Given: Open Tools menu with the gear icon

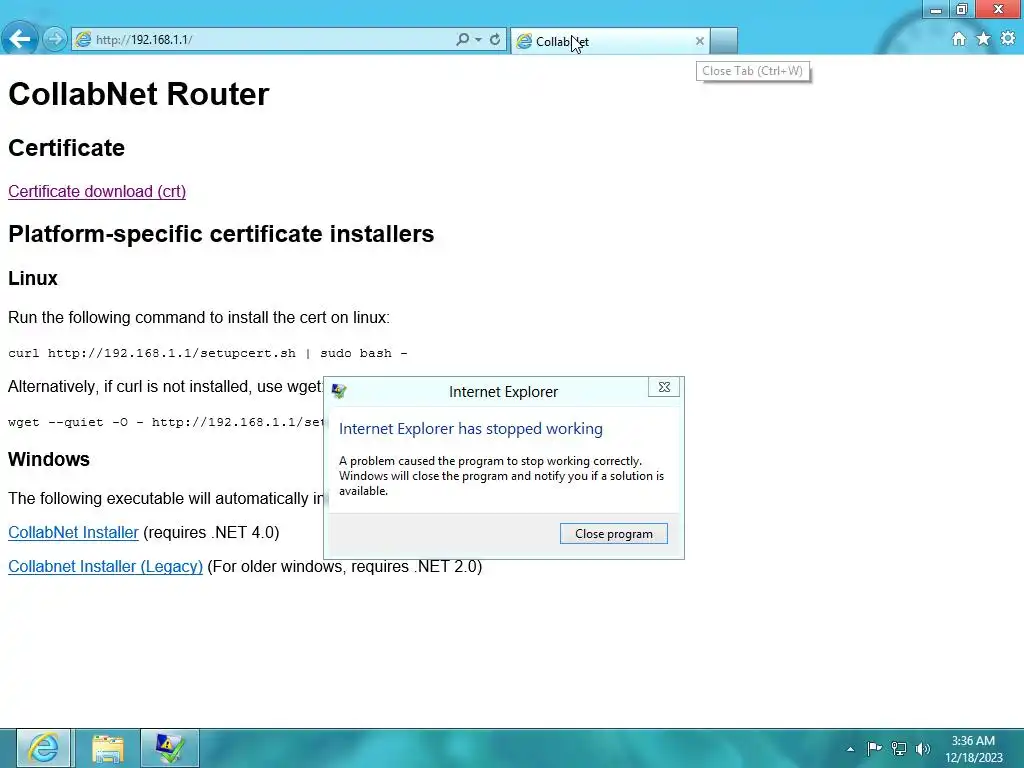Looking at the screenshot, I should [x=1008, y=39].
